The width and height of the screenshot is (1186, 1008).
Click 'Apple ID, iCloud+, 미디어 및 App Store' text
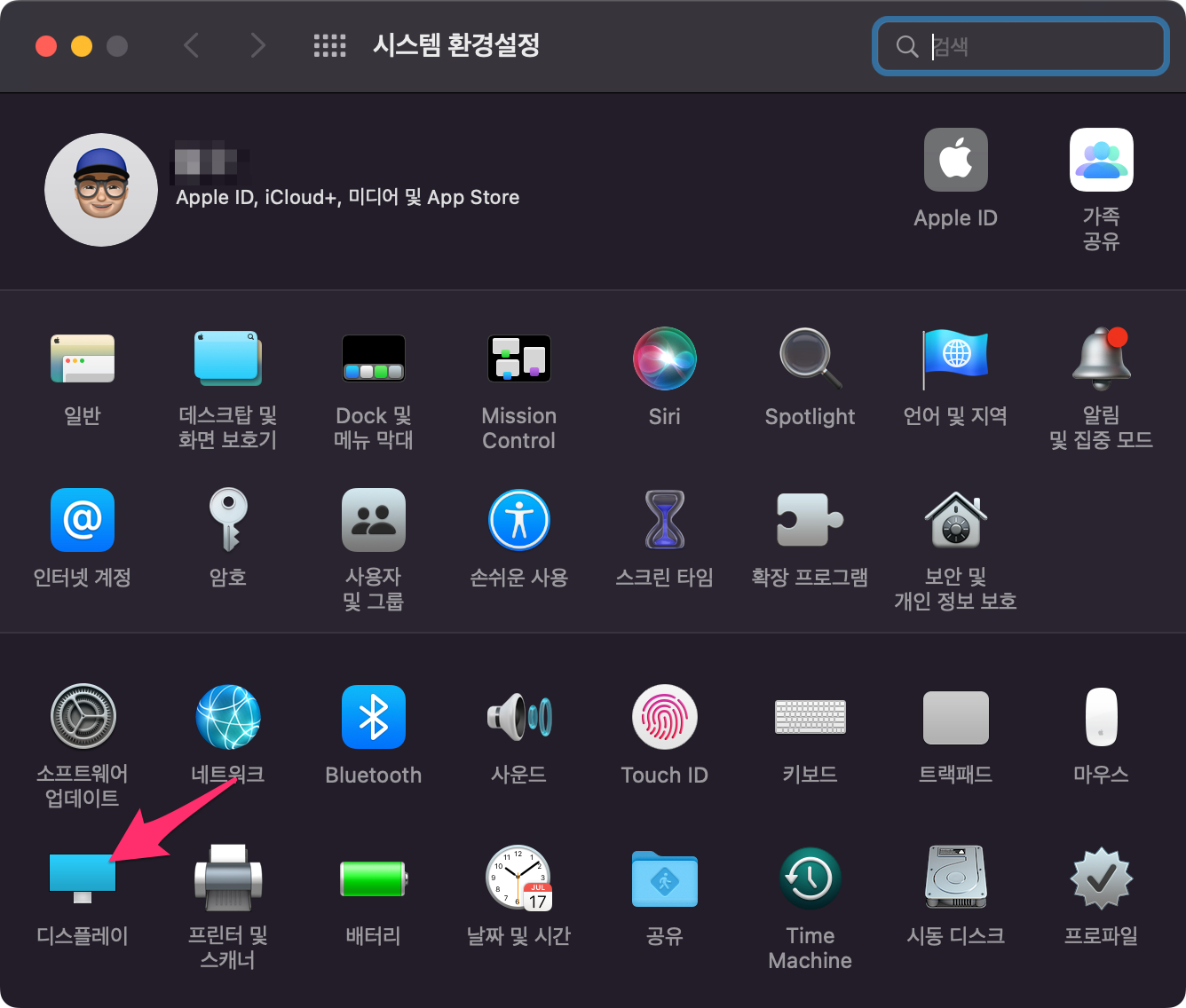348,197
